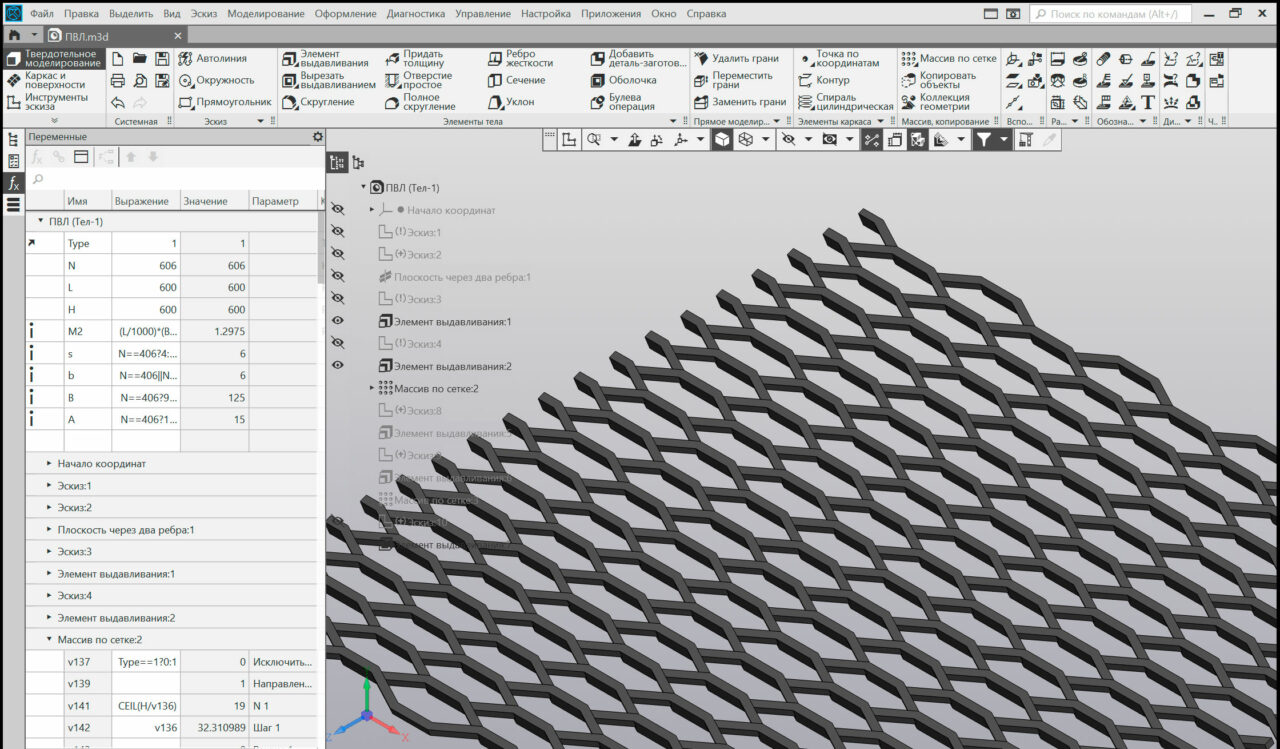The width and height of the screenshot is (1280, 749).
Task: Expand Массив по сетке:2 in model tree
Action: point(372,388)
